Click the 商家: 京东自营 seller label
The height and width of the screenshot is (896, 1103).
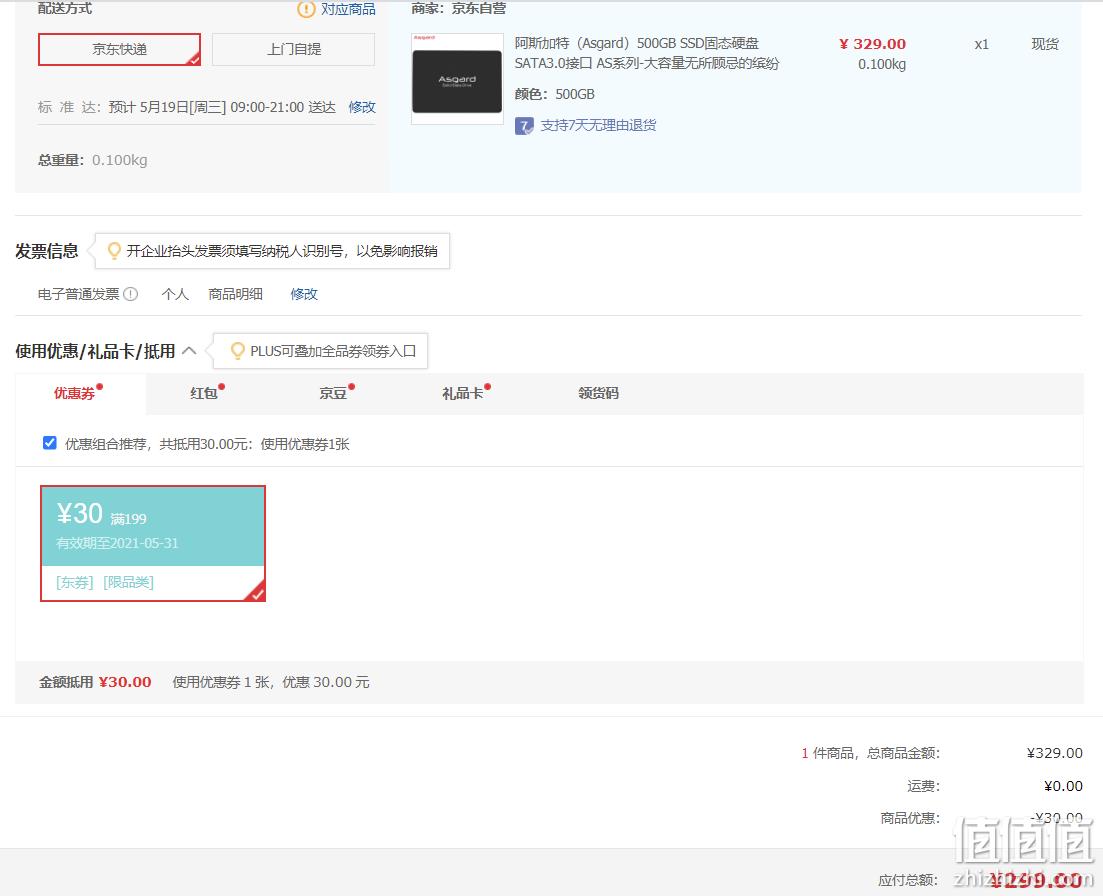(459, 8)
